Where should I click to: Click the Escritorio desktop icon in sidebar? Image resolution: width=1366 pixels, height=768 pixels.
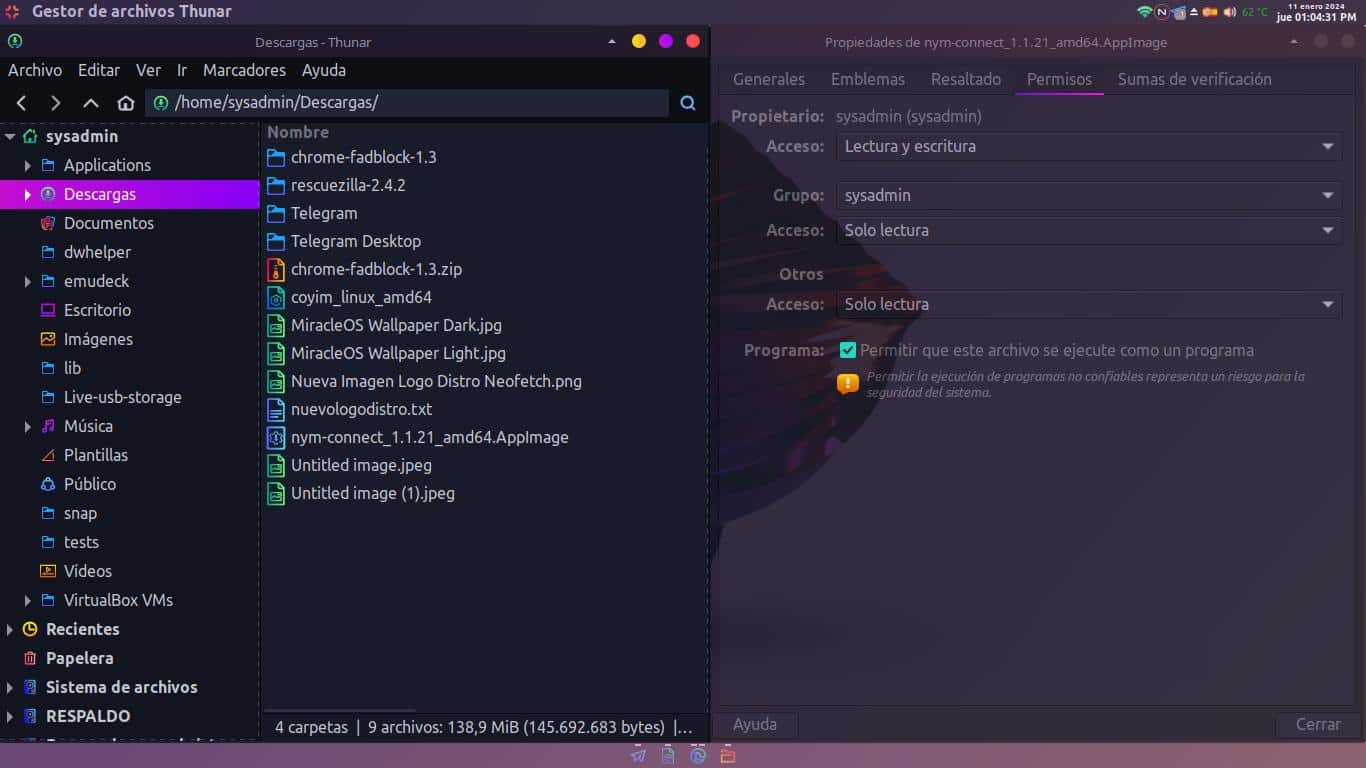pyautogui.click(x=48, y=310)
